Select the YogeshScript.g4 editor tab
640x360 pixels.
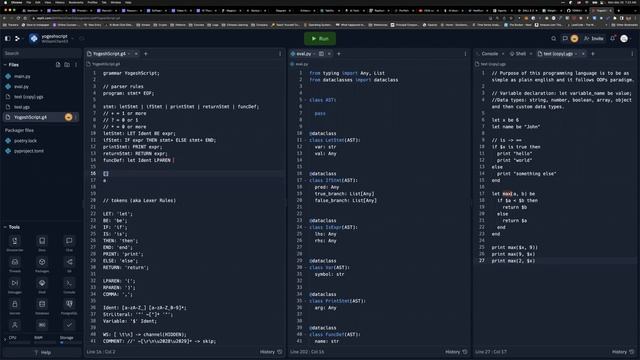point(109,53)
